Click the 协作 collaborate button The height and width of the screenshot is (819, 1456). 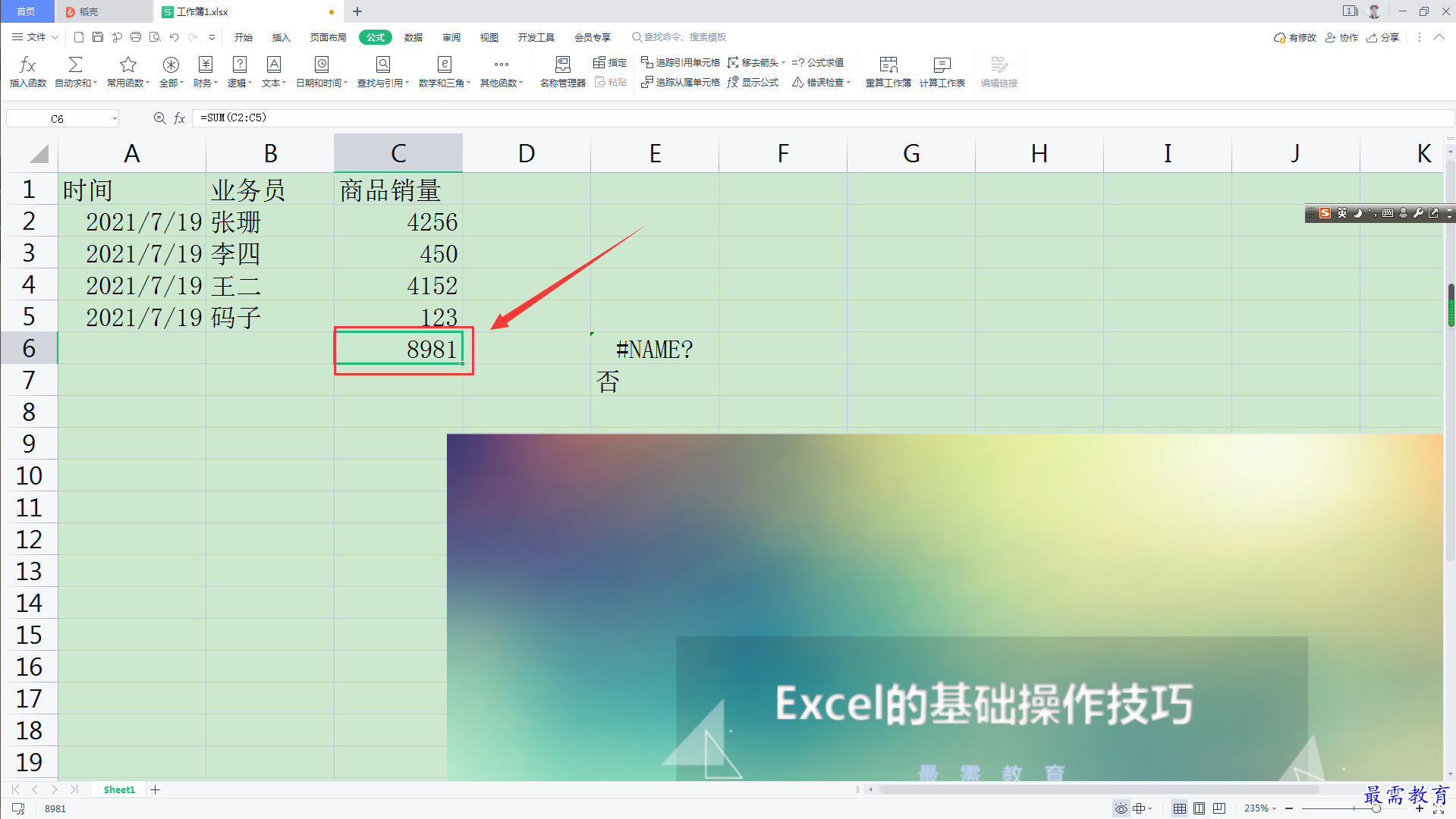pyautogui.click(x=1341, y=37)
